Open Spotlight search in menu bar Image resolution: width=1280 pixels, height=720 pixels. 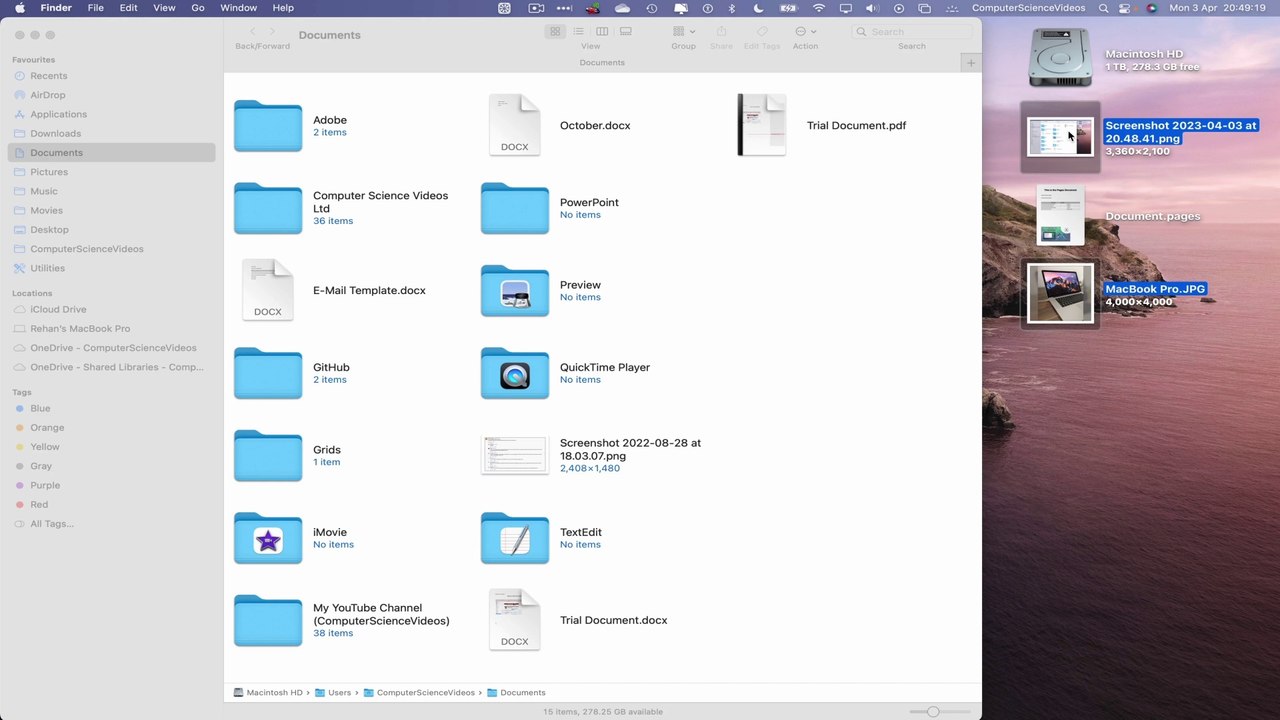pyautogui.click(x=1103, y=8)
